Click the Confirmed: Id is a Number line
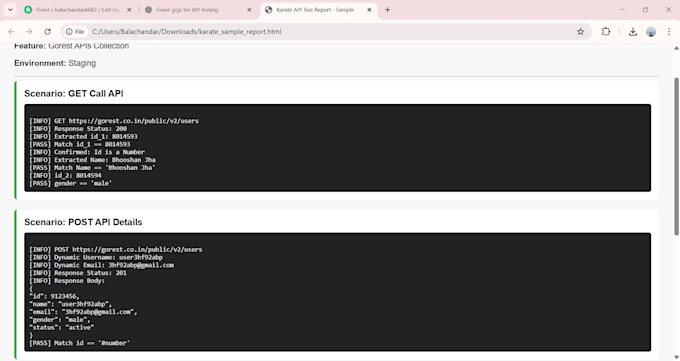This screenshot has width=680, height=361. (x=87, y=152)
